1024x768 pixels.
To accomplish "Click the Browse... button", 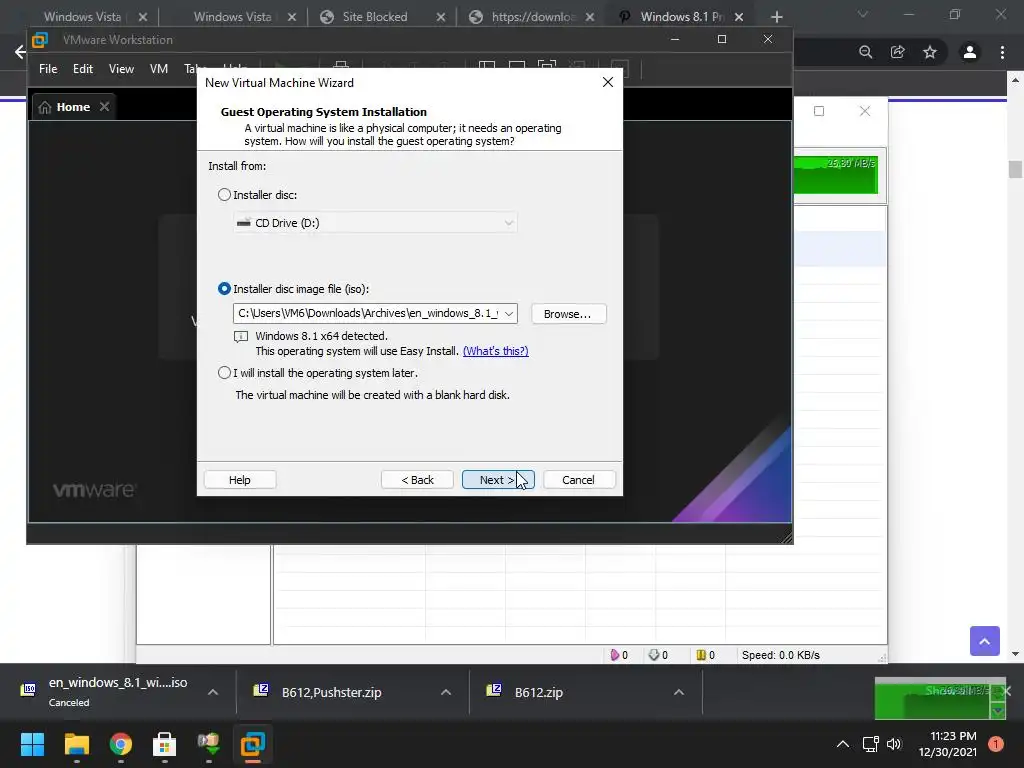I will click(568, 314).
